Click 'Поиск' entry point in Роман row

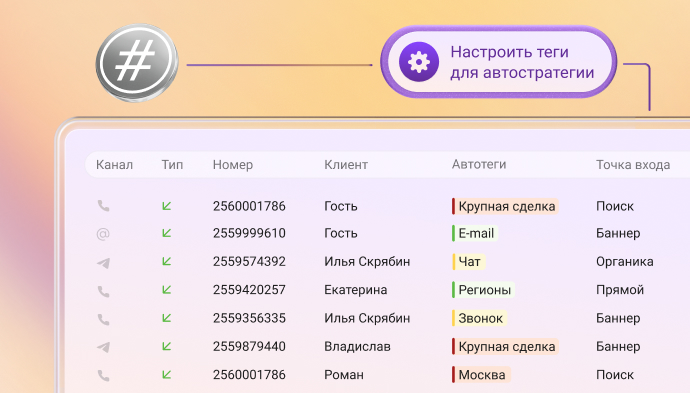pos(615,375)
